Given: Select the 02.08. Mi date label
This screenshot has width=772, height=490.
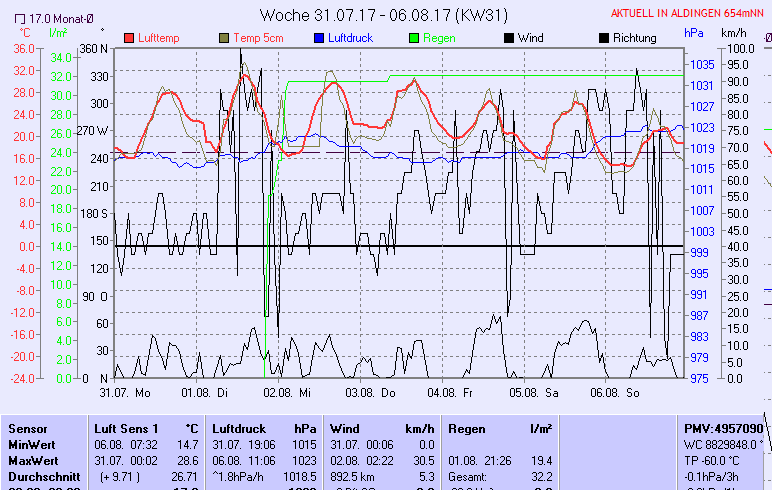Looking at the screenshot, I should (289, 393).
